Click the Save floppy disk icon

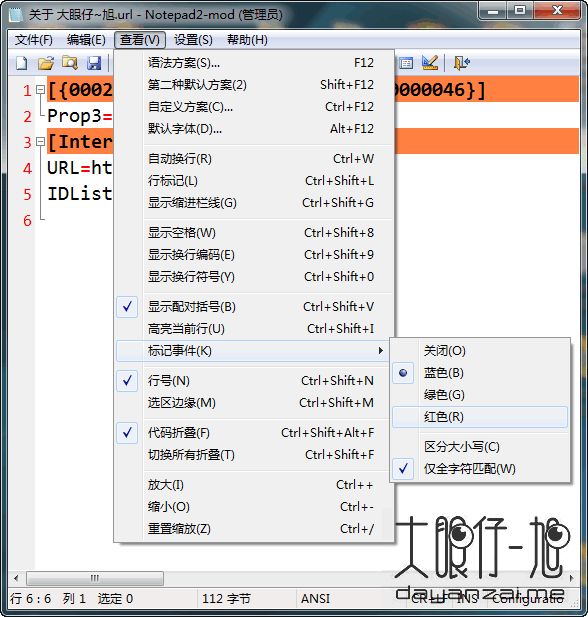coord(94,63)
